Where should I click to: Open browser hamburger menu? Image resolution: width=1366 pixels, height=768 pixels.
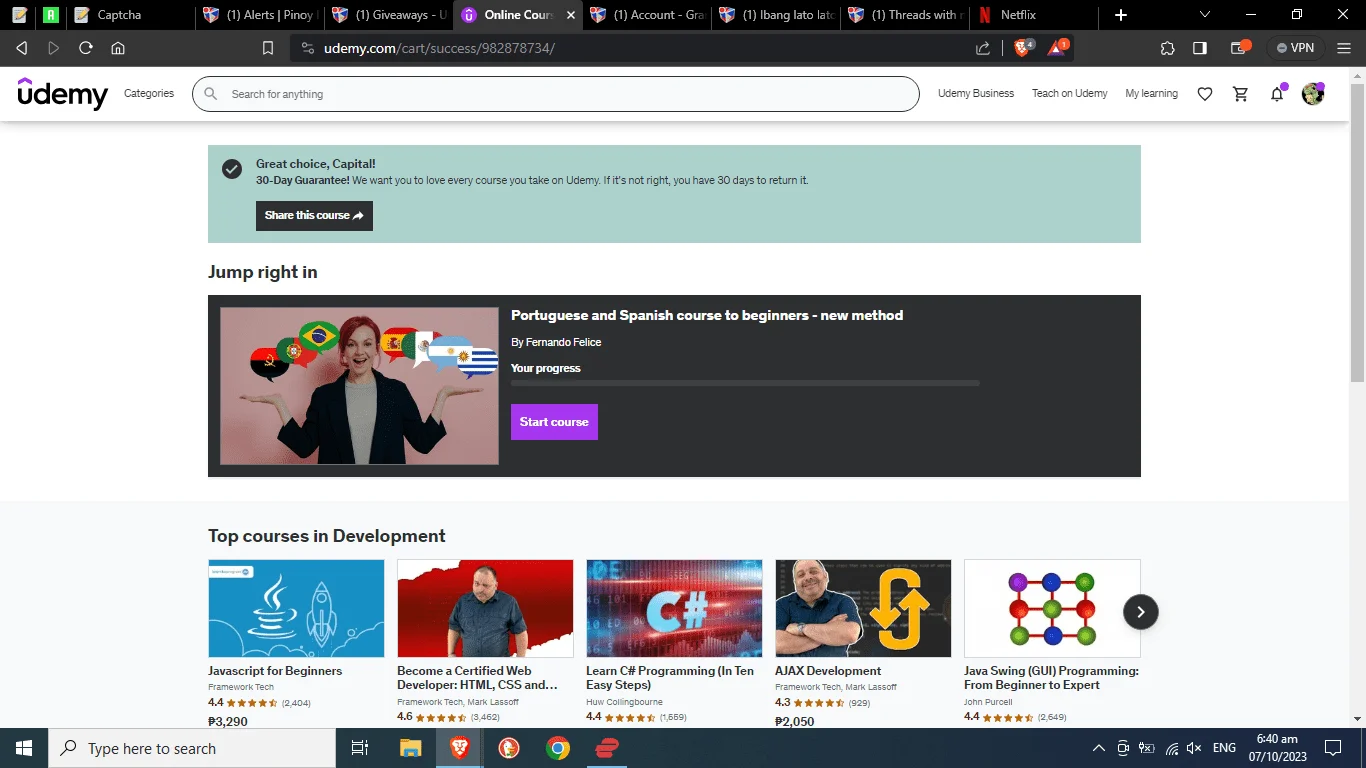point(1345,48)
